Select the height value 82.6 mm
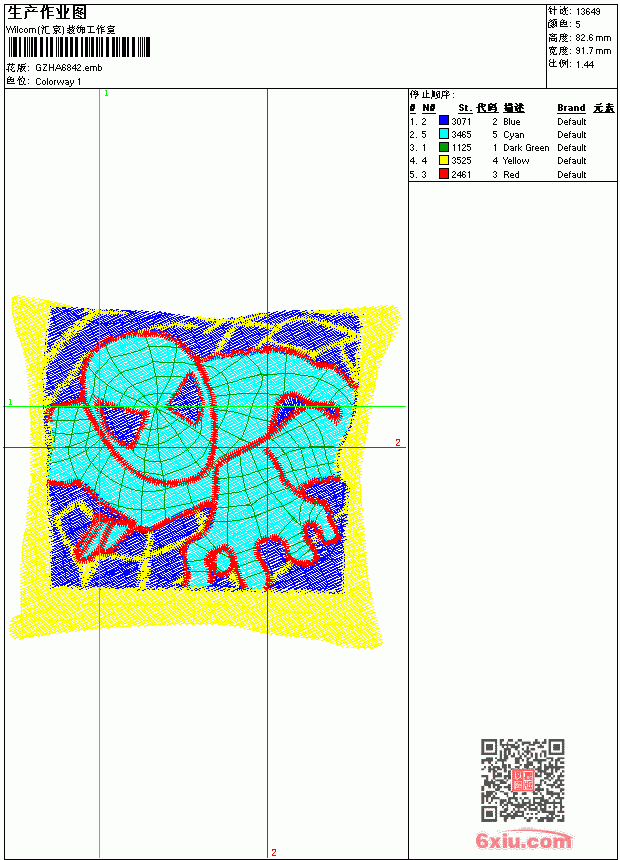The image size is (620, 860). 593,38
